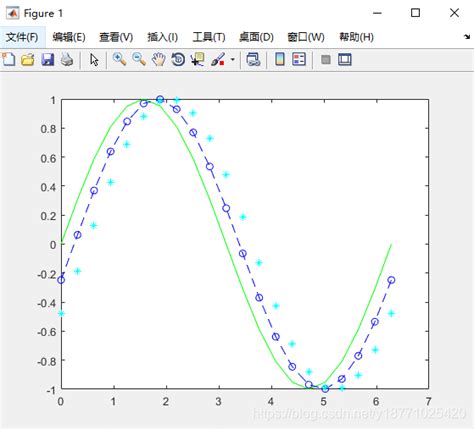This screenshot has height=429, width=474.
Task: Insert Legend using toolbar icon
Action: (299, 60)
